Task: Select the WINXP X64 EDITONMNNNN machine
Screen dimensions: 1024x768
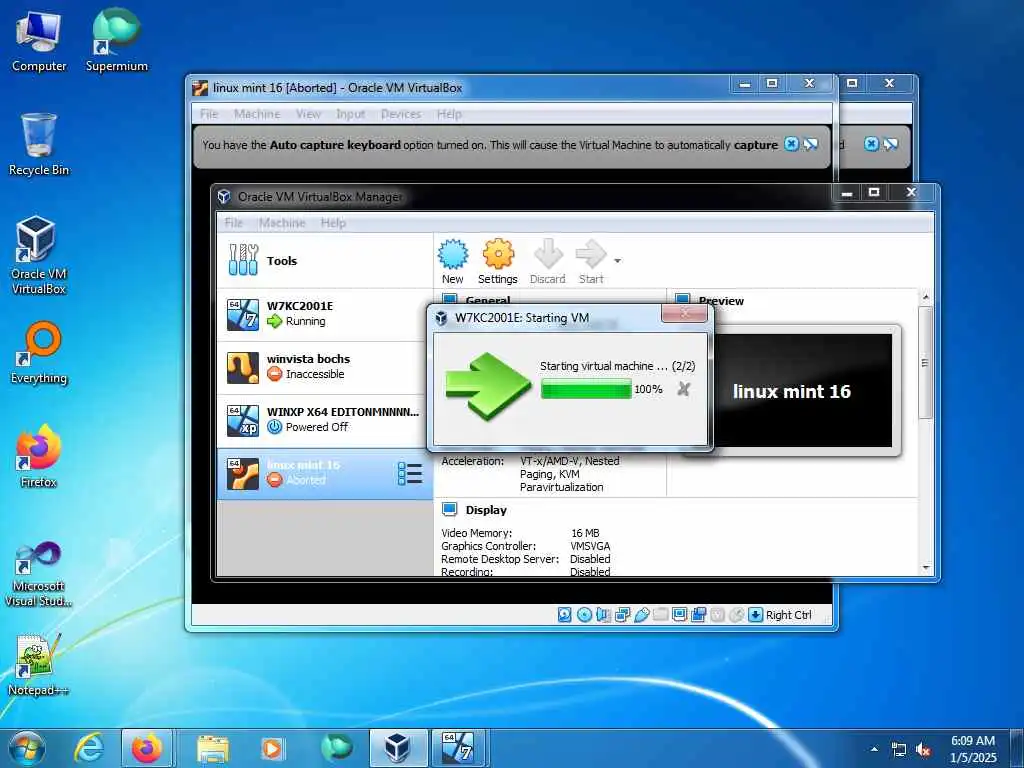Action: pos(325,420)
